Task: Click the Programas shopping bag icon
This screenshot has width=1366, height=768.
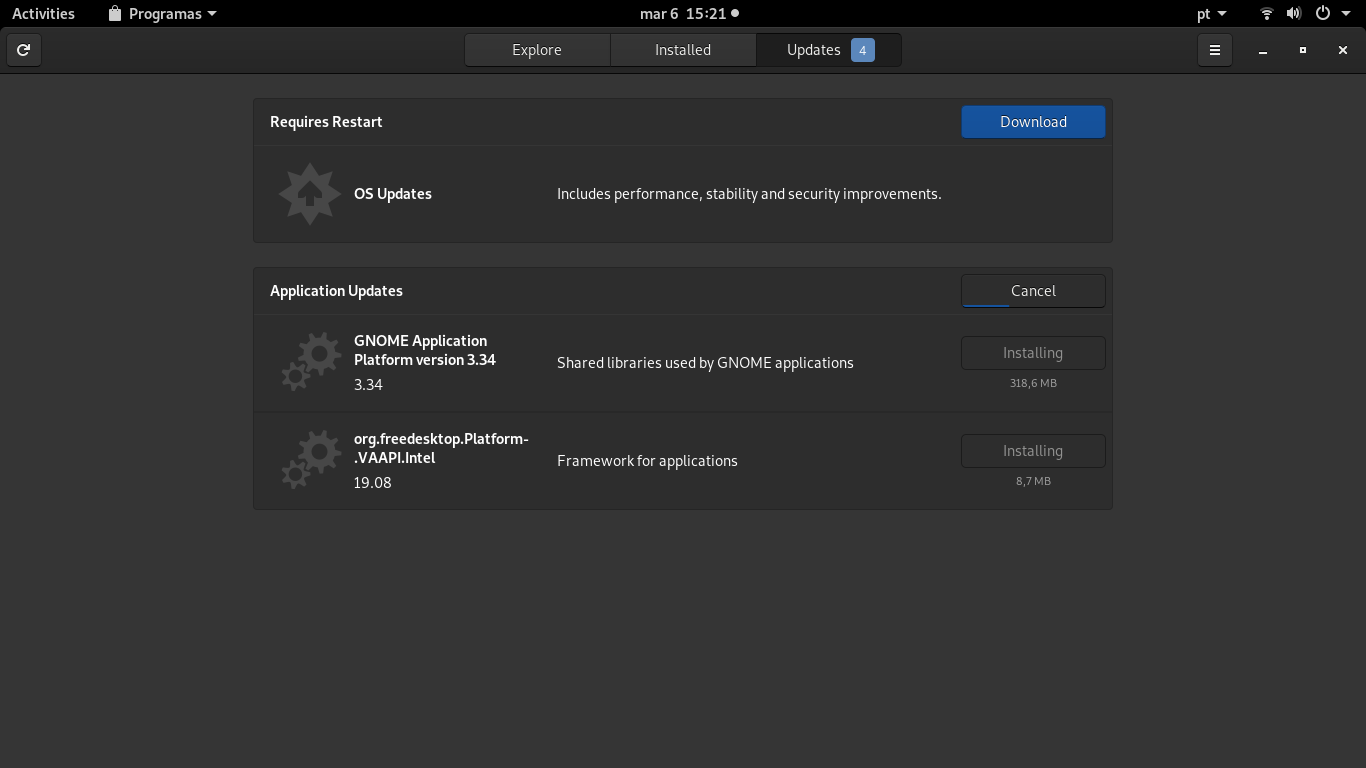Action: point(115,14)
